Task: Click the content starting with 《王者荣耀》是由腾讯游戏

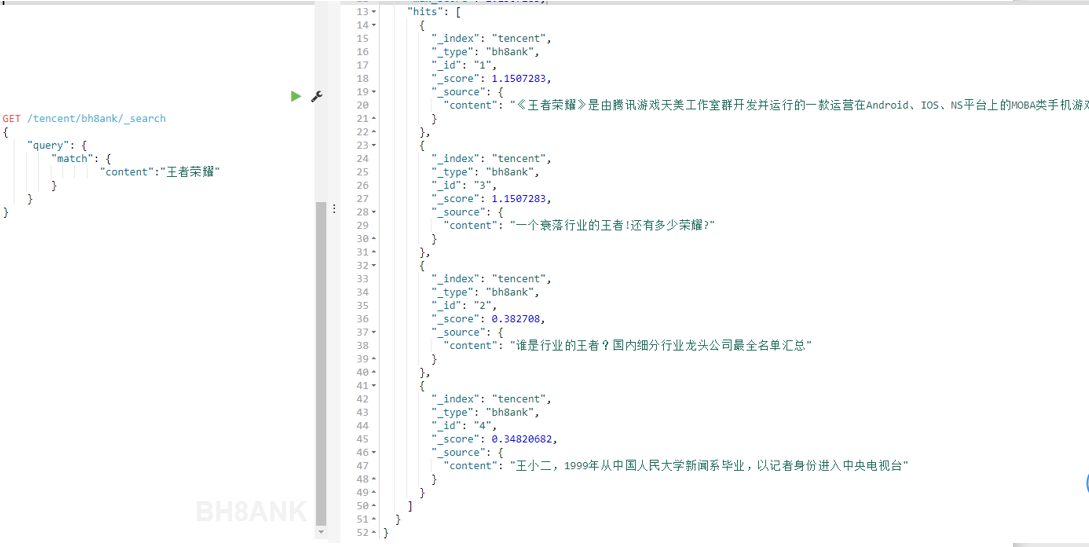Action: (x=799, y=106)
